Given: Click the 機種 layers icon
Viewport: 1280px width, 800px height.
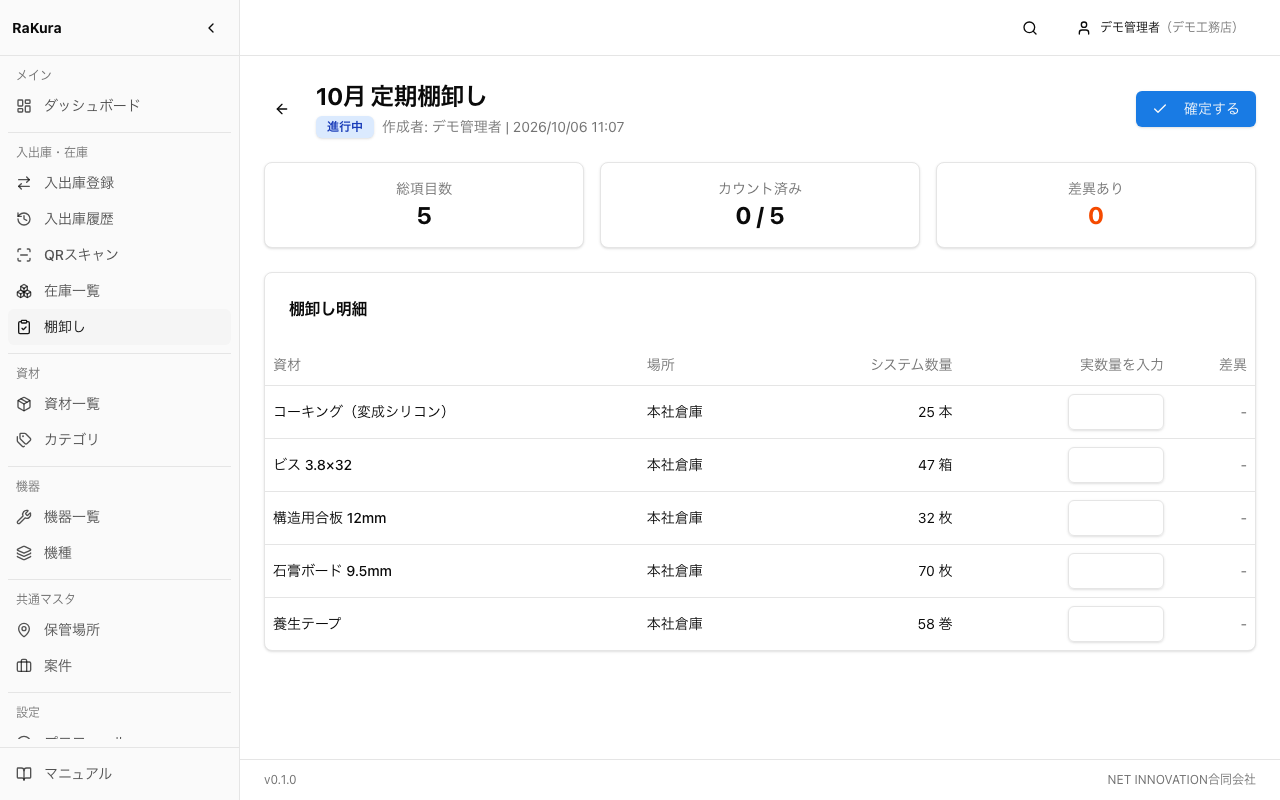Looking at the screenshot, I should (24, 553).
